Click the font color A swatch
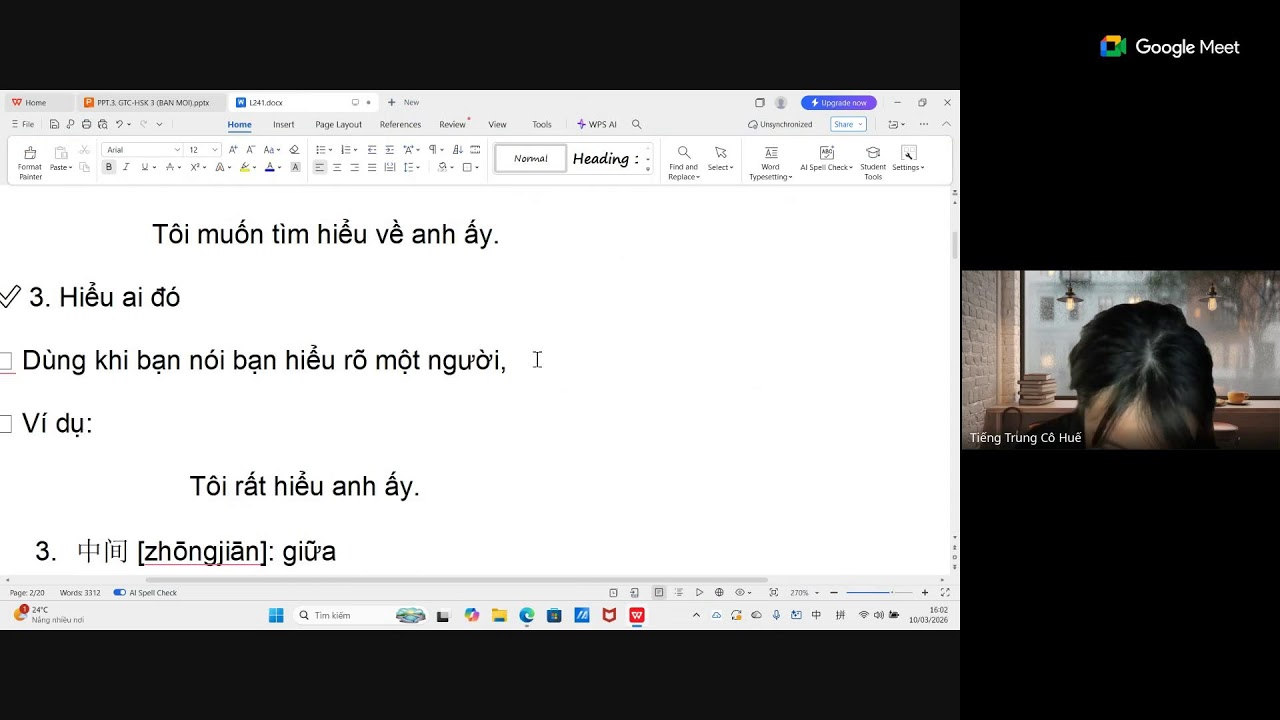The image size is (1280, 720). tap(269, 167)
